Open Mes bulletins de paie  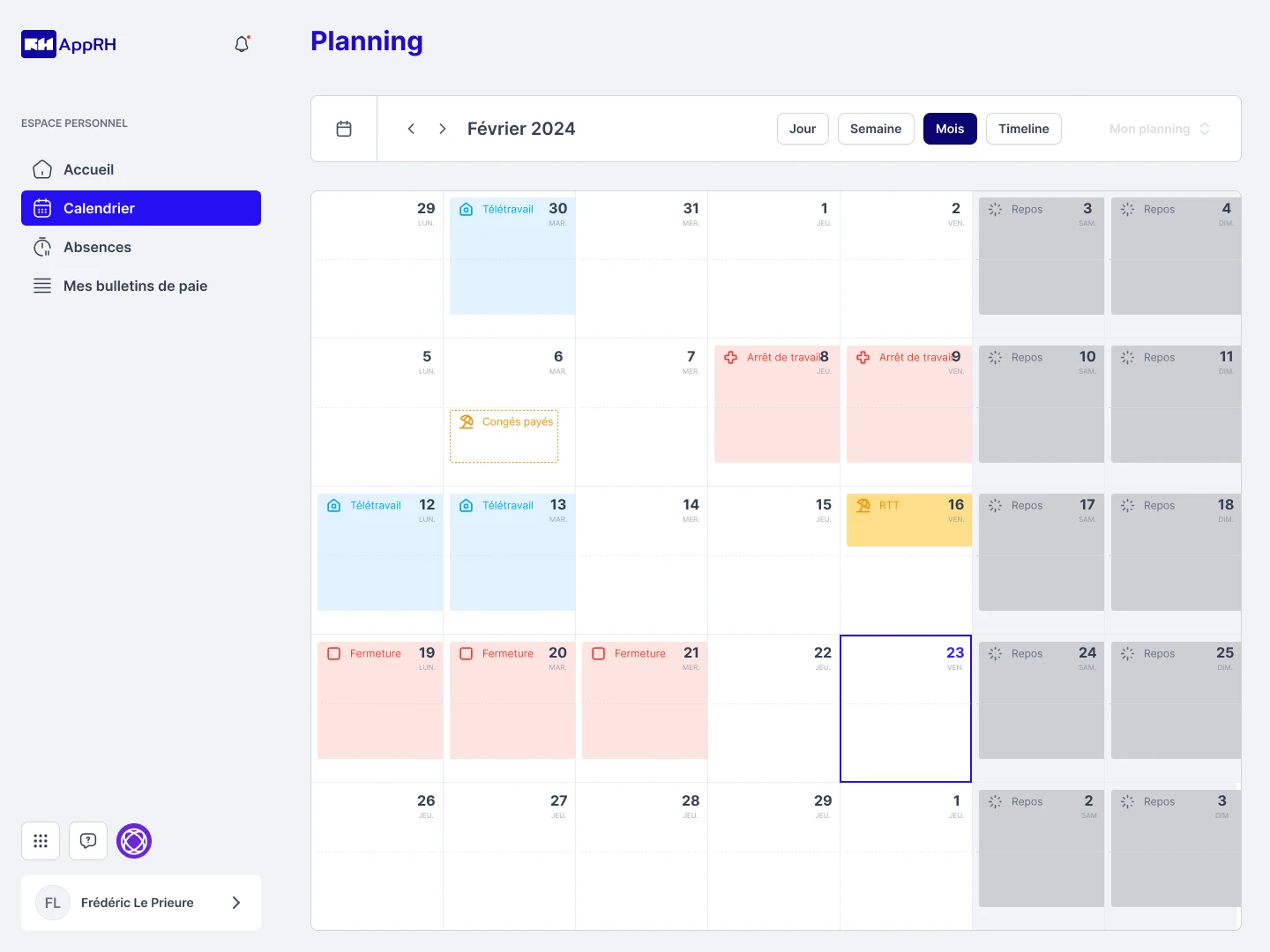click(x=135, y=286)
